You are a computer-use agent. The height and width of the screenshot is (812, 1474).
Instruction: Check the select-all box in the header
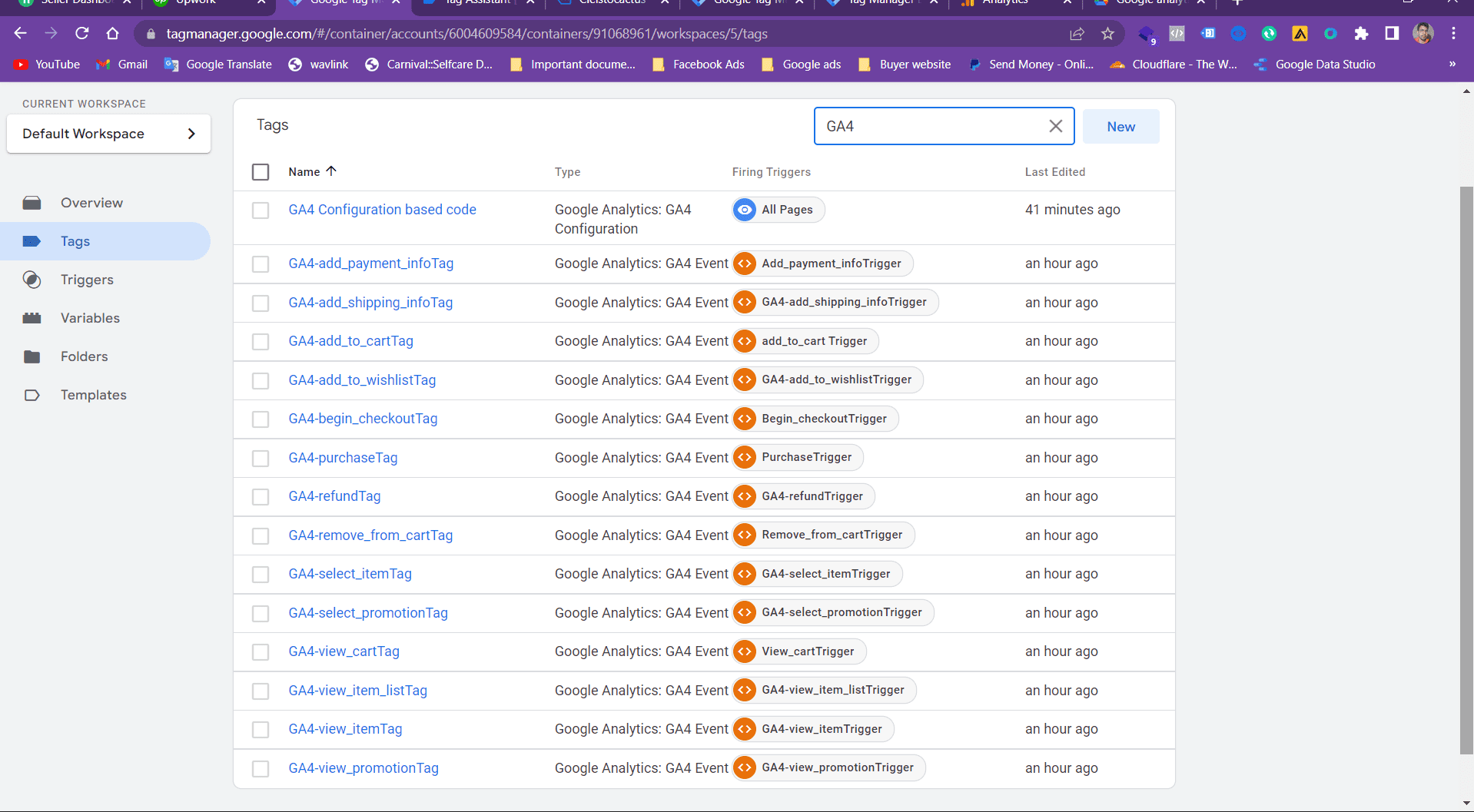[261, 172]
